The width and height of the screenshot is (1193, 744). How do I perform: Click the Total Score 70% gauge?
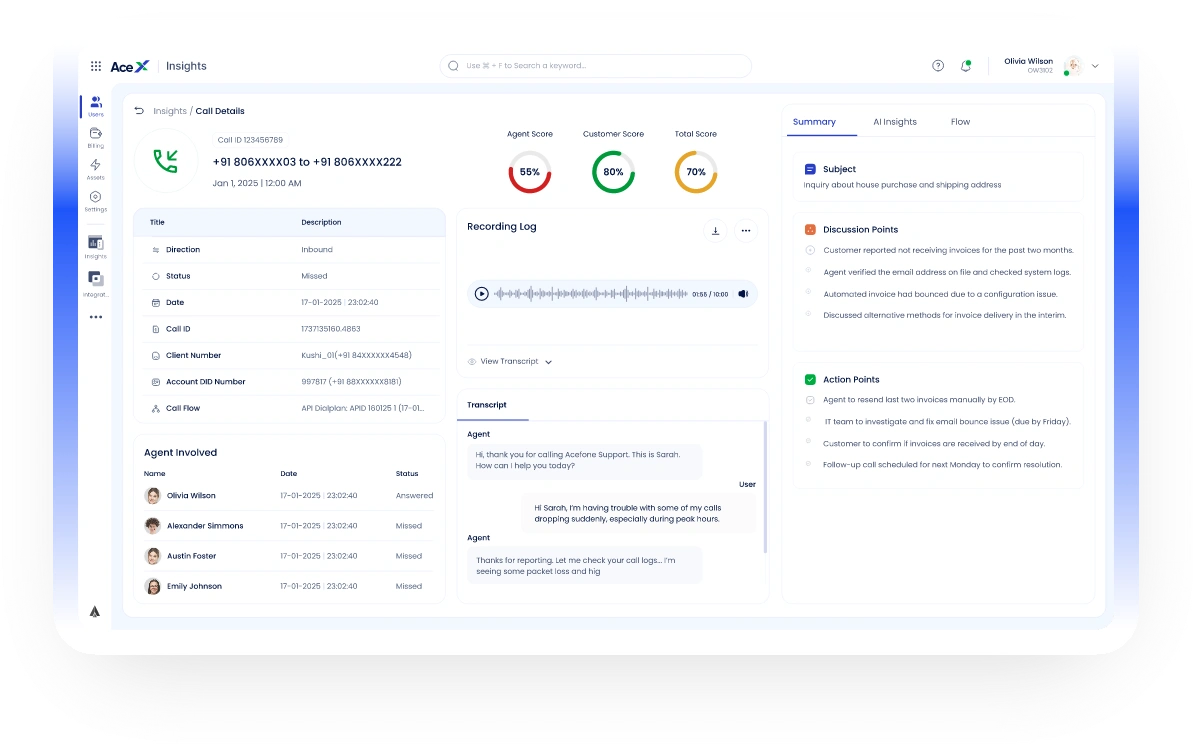pos(696,172)
